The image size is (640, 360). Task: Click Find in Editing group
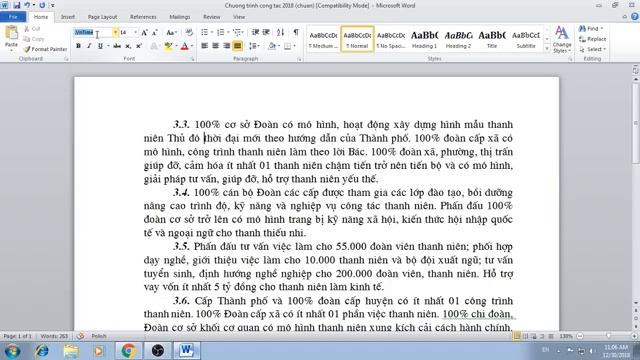tap(591, 29)
